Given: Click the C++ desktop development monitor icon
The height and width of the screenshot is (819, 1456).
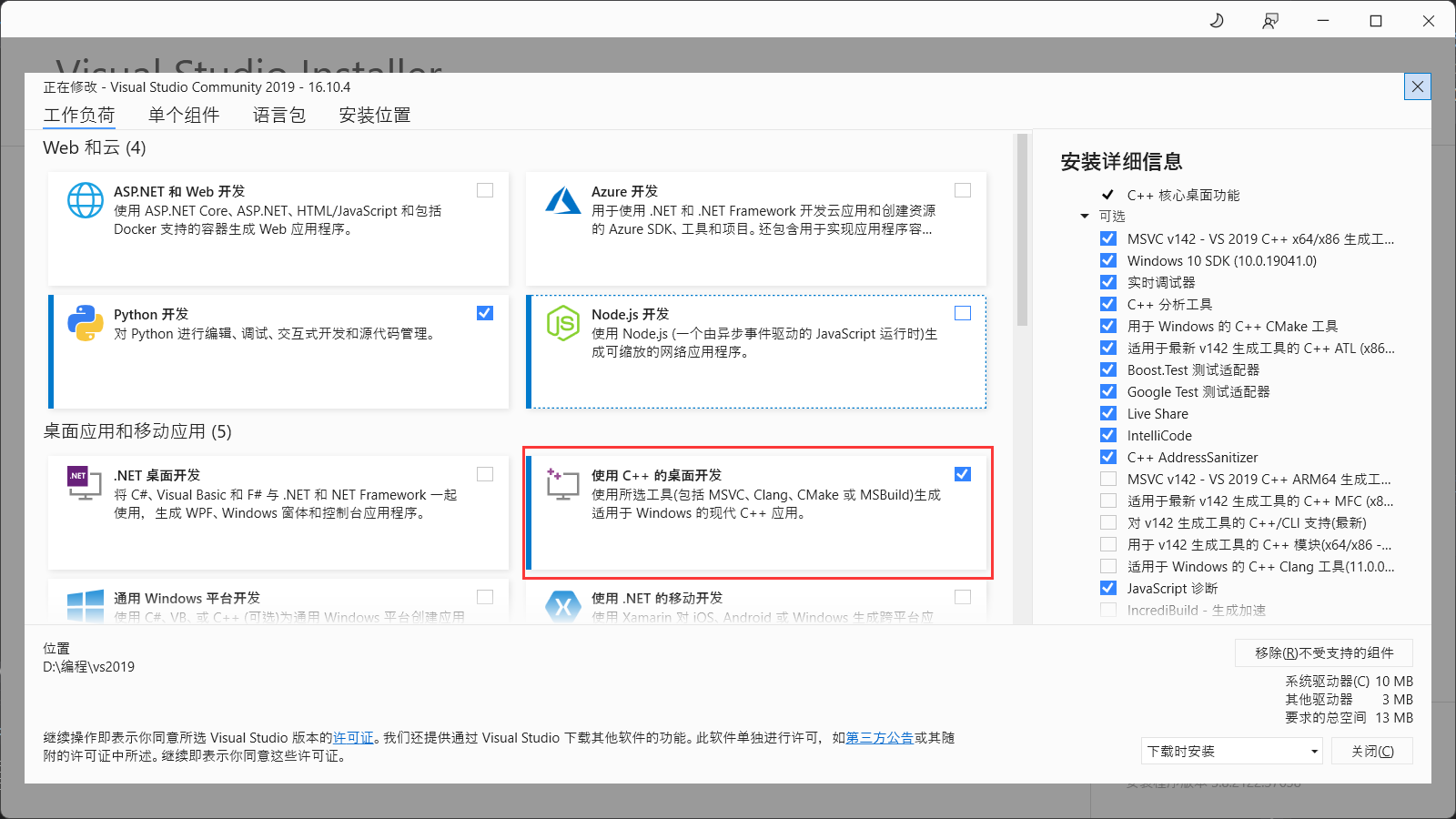Looking at the screenshot, I should click(562, 483).
